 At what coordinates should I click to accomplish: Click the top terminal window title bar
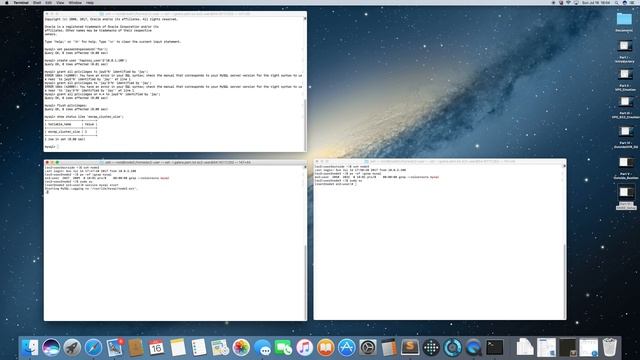pos(176,13)
